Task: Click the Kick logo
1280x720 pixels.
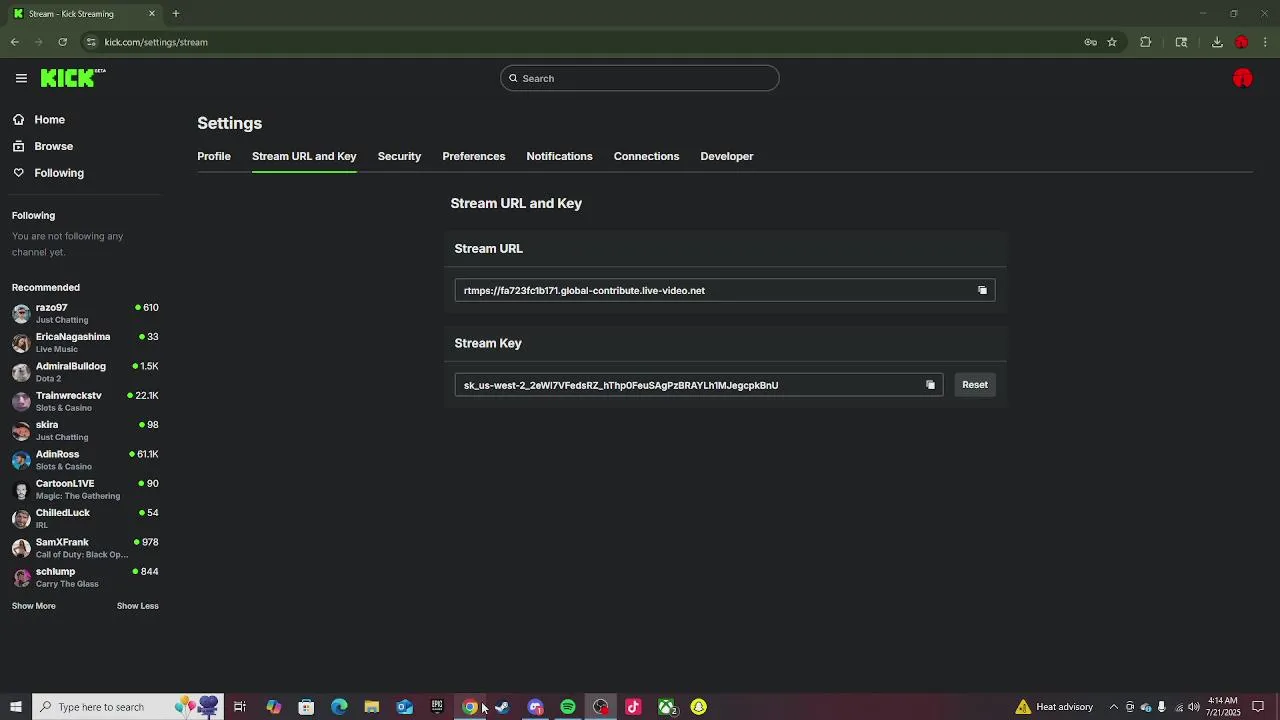Action: point(73,78)
